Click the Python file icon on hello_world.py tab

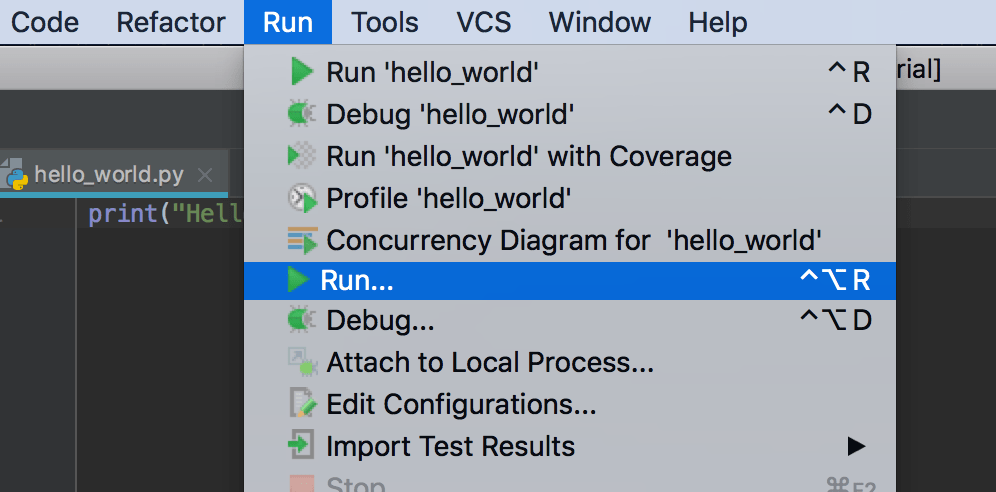click(16, 175)
